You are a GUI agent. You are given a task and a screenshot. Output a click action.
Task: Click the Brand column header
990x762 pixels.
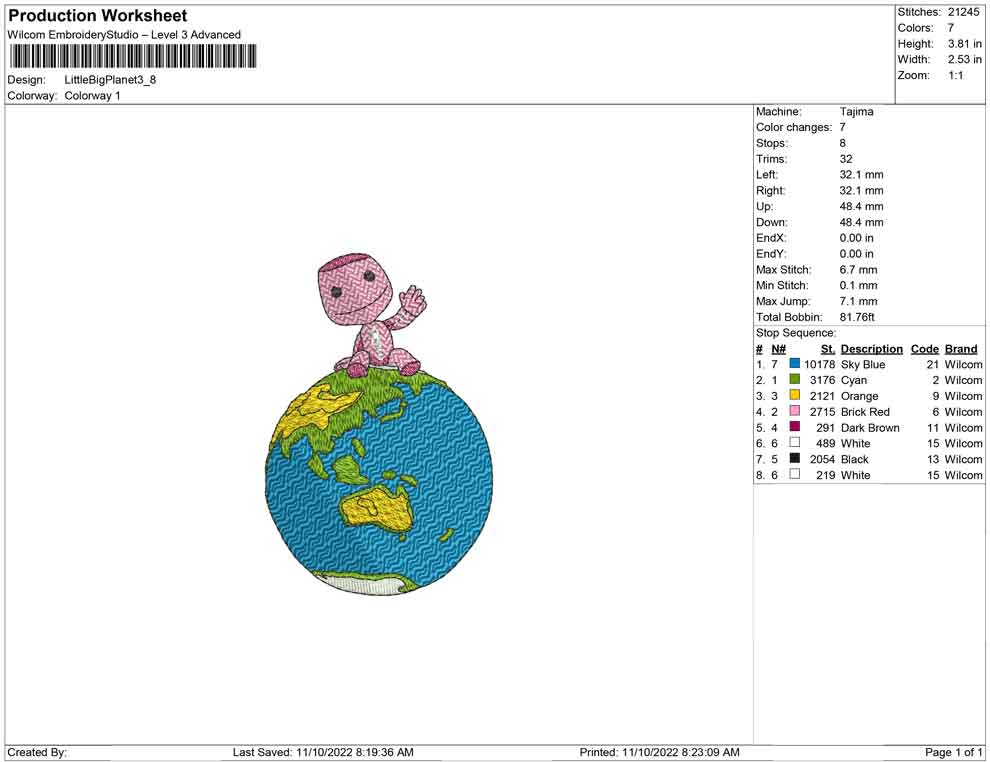(x=961, y=349)
